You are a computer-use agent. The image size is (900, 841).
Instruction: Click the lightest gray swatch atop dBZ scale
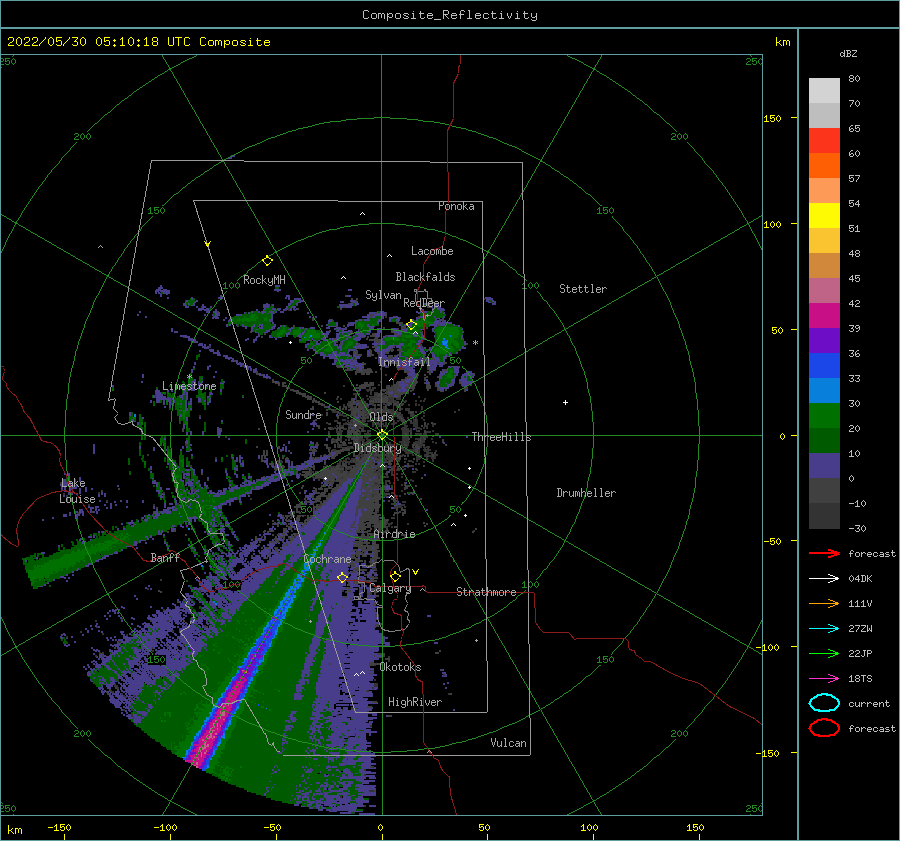[824, 91]
